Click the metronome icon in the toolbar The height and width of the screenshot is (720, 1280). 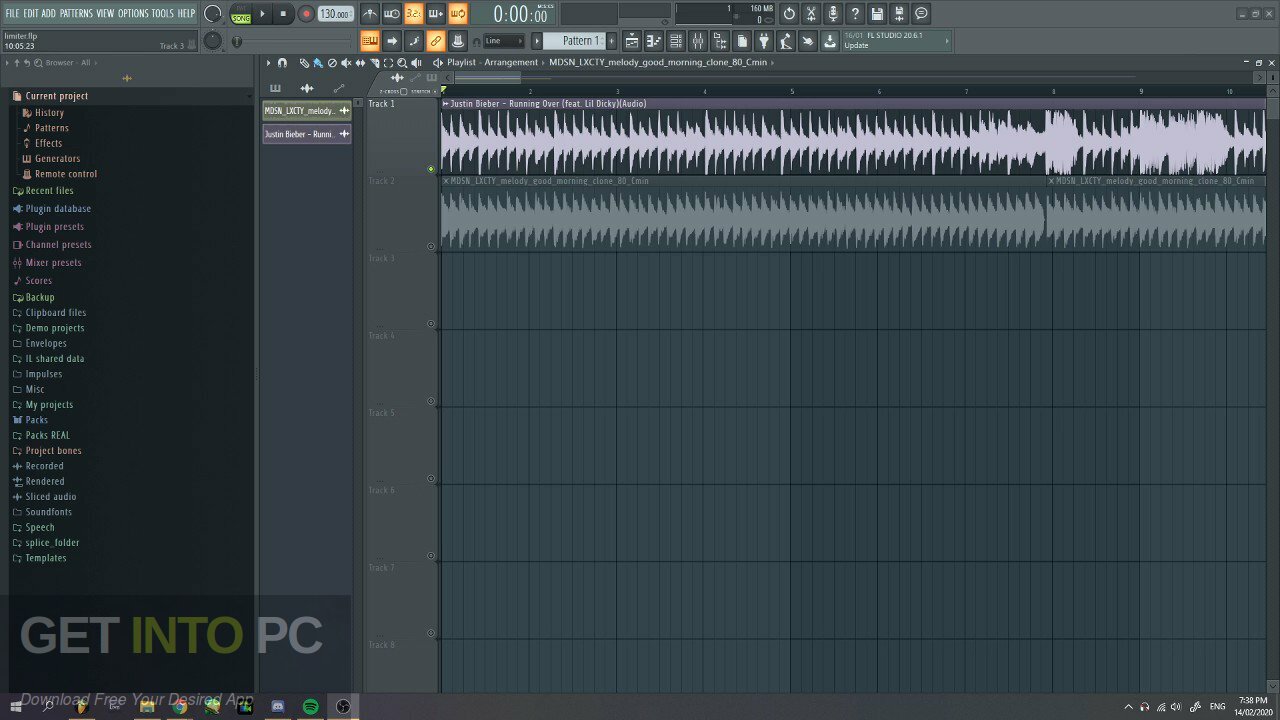coord(370,14)
